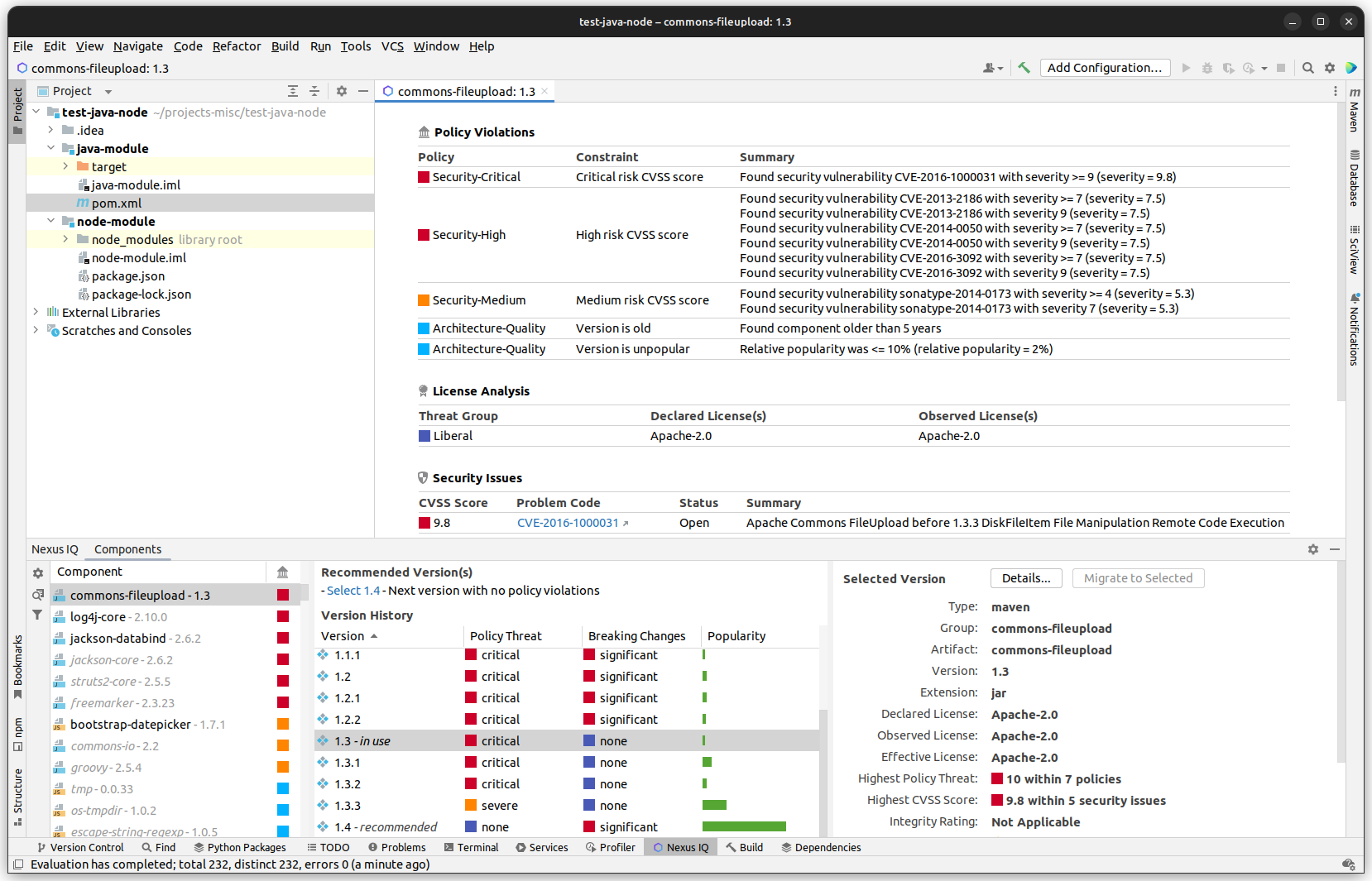Close the commons-fileupload: 1.3 editor tab

tap(544, 91)
